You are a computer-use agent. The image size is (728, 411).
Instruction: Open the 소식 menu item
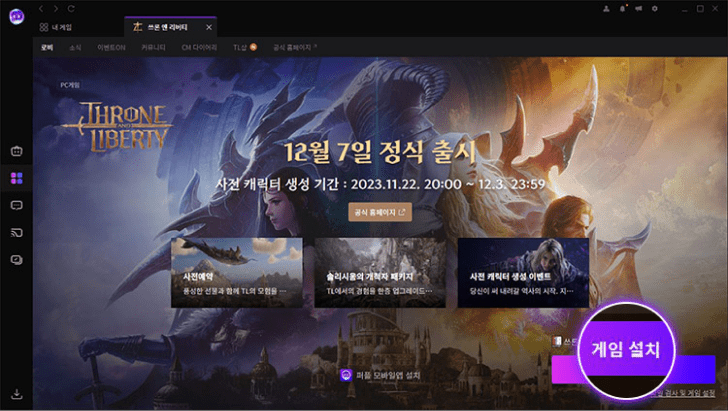(x=75, y=47)
